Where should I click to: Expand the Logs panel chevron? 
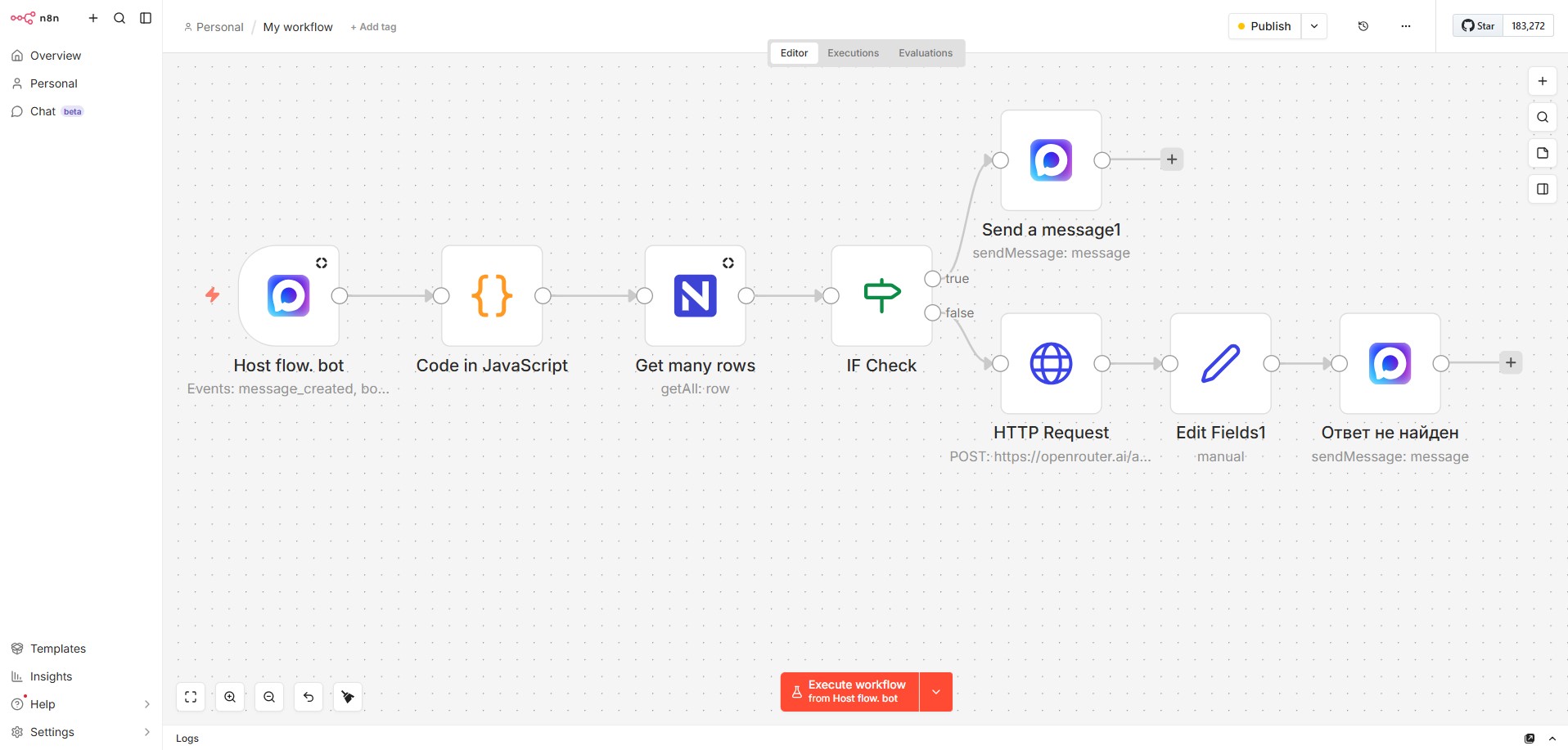[1552, 739]
